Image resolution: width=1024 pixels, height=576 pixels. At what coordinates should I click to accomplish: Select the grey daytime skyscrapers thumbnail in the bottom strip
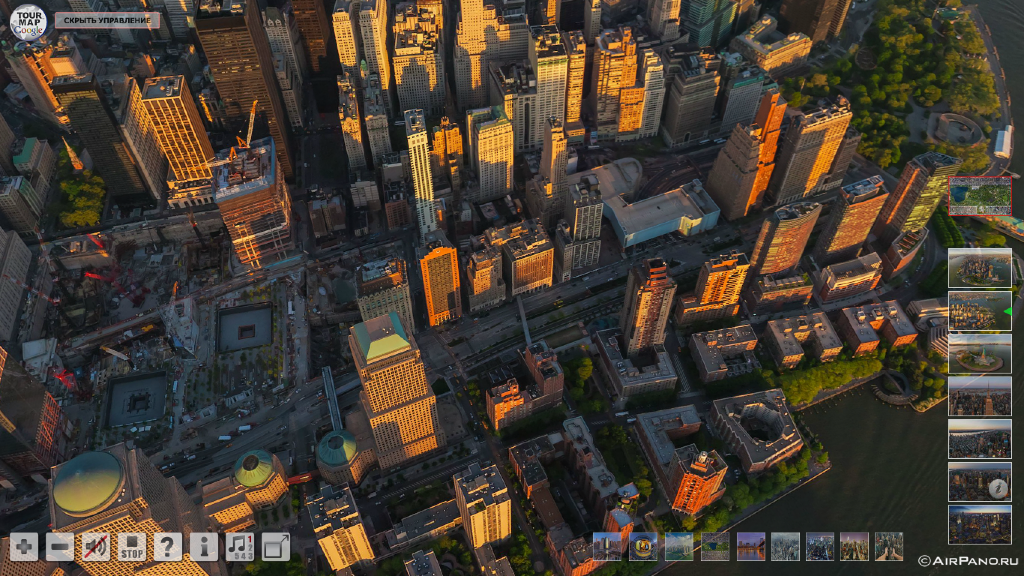coord(785,546)
